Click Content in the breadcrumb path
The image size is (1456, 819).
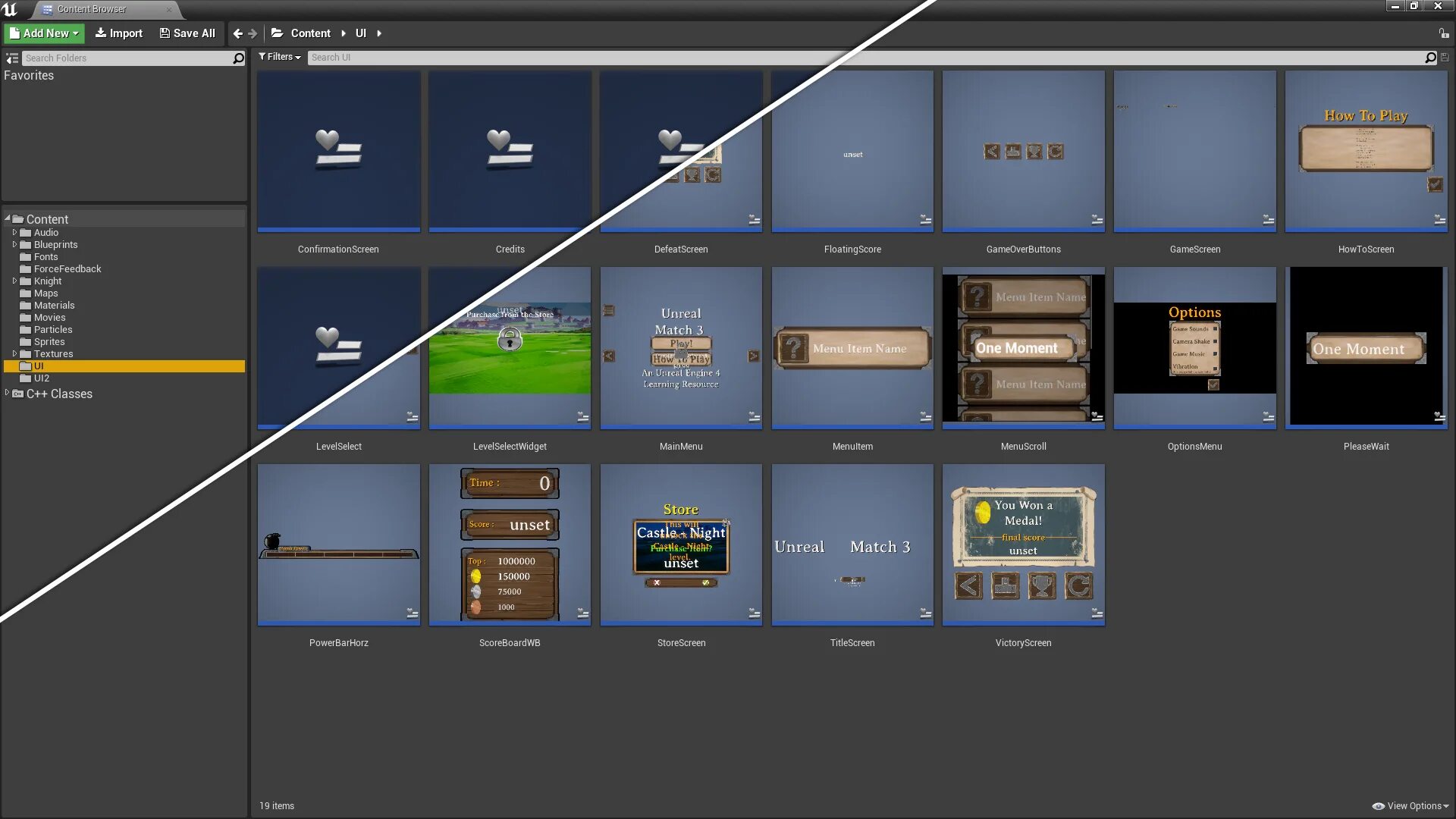pos(310,33)
